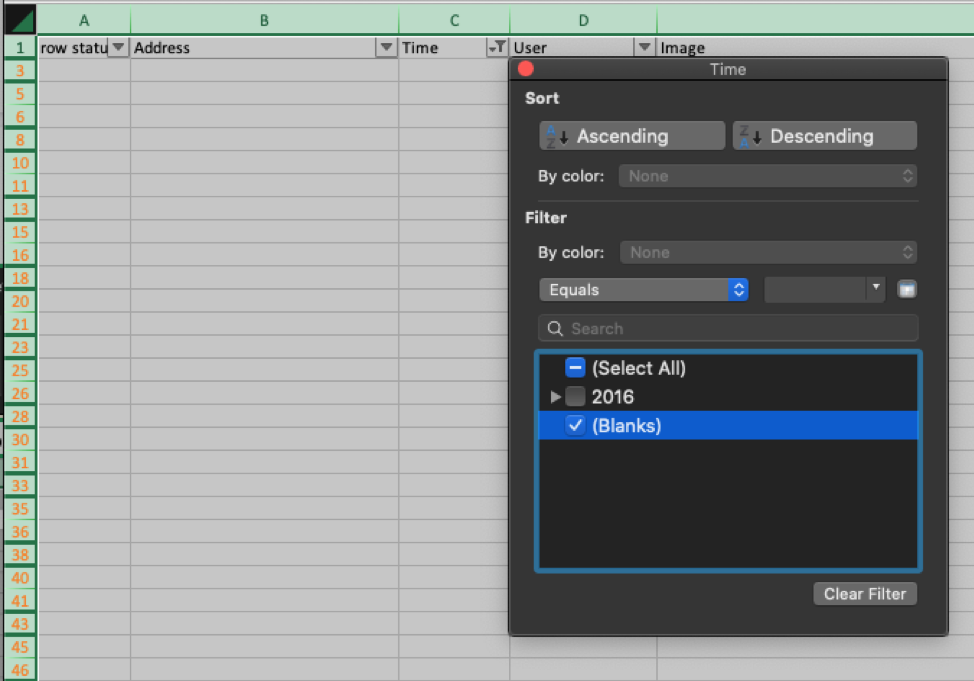Open the Time column filter button
Viewport: 974px width, 681px height.
point(497,47)
